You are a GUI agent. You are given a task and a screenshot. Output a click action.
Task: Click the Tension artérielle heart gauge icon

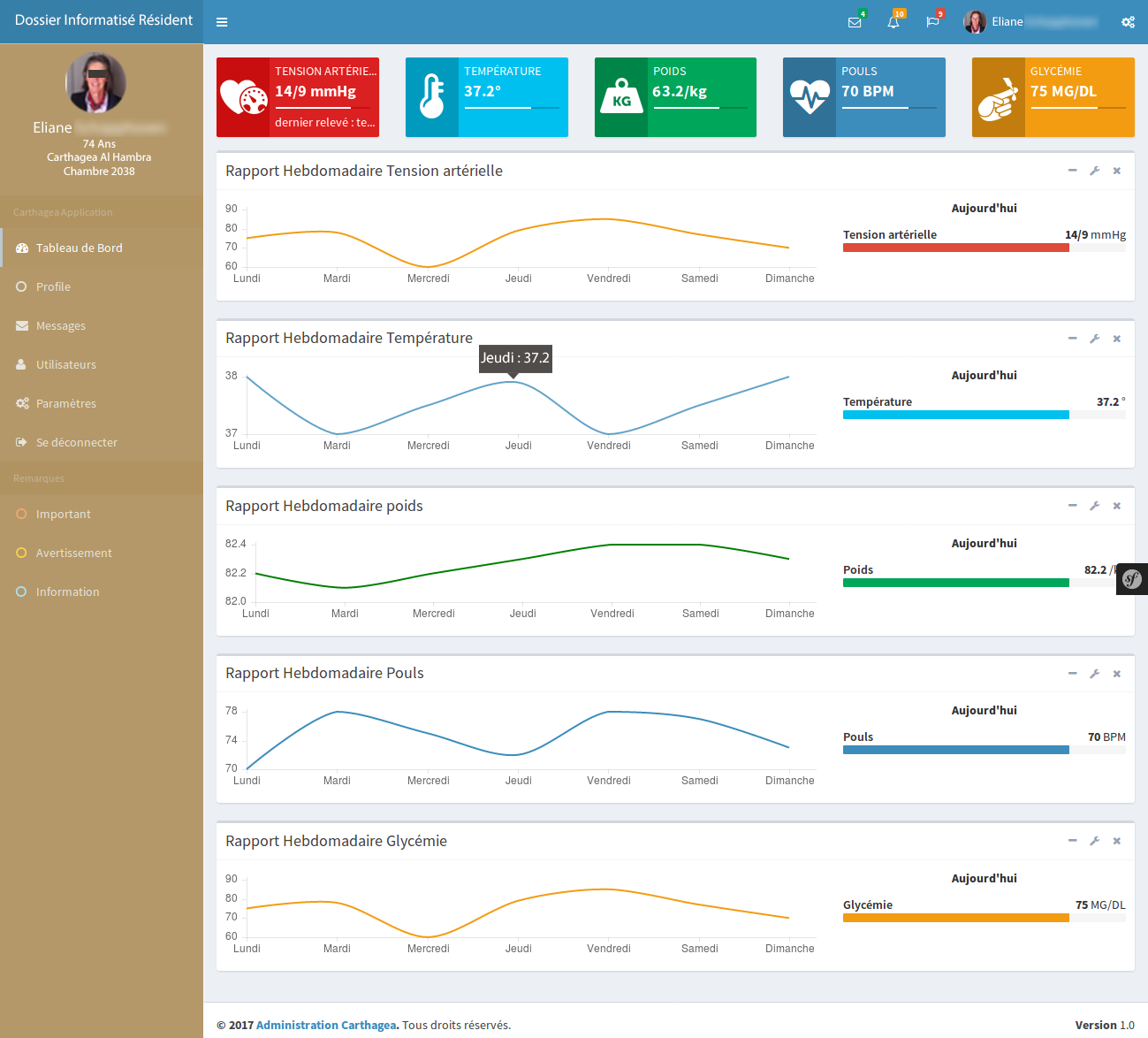pos(243,97)
